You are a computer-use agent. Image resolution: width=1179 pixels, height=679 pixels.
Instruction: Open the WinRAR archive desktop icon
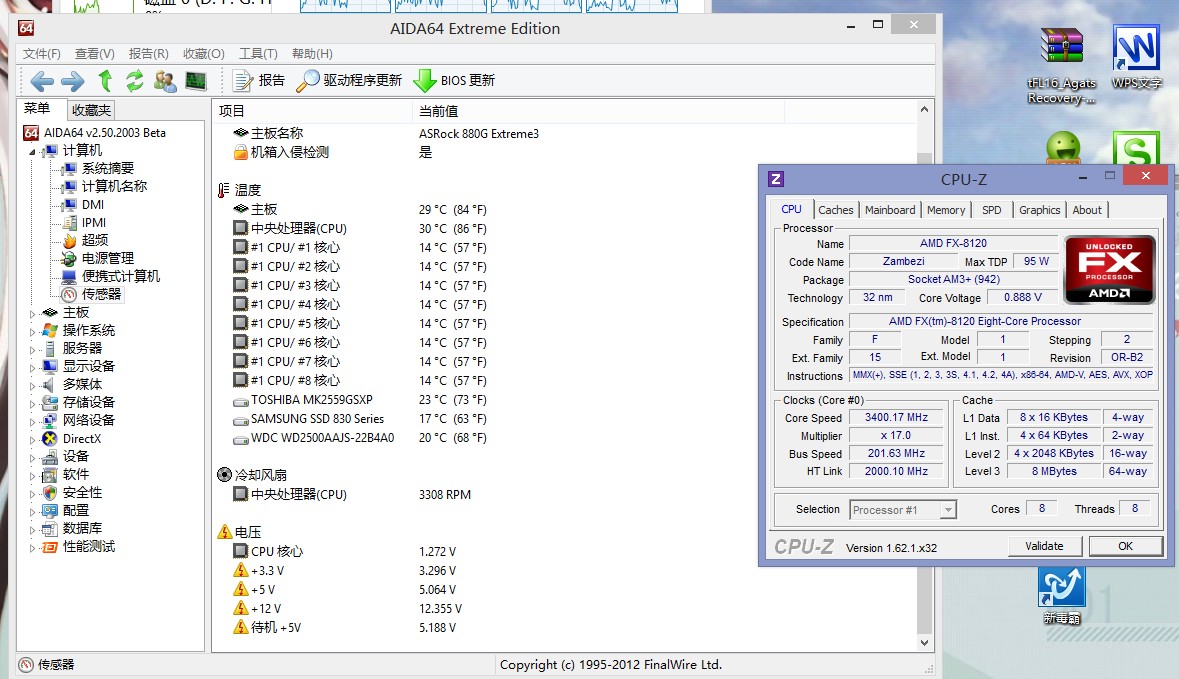coord(1061,65)
